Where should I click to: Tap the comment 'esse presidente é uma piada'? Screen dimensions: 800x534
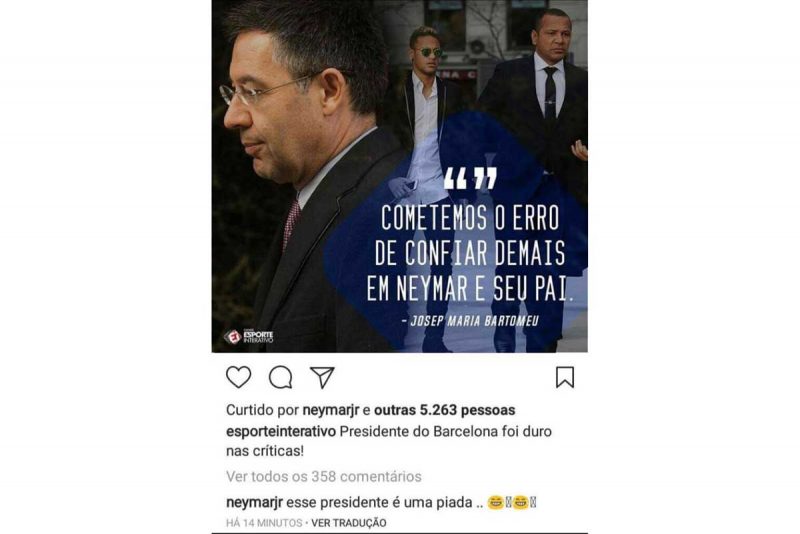tap(379, 502)
